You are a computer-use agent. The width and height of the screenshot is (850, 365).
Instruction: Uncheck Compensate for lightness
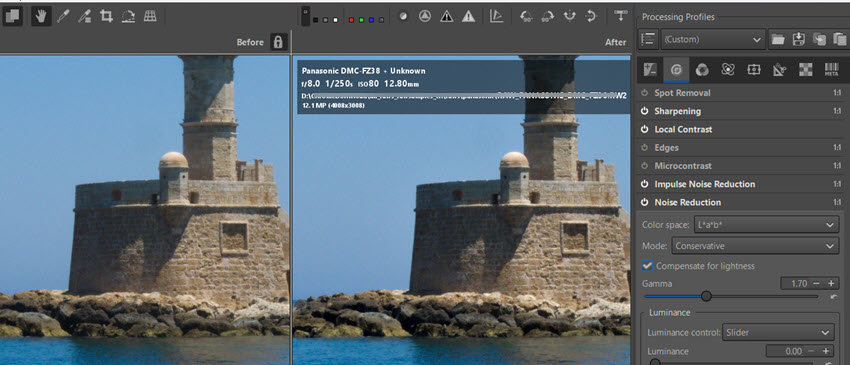coord(647,266)
